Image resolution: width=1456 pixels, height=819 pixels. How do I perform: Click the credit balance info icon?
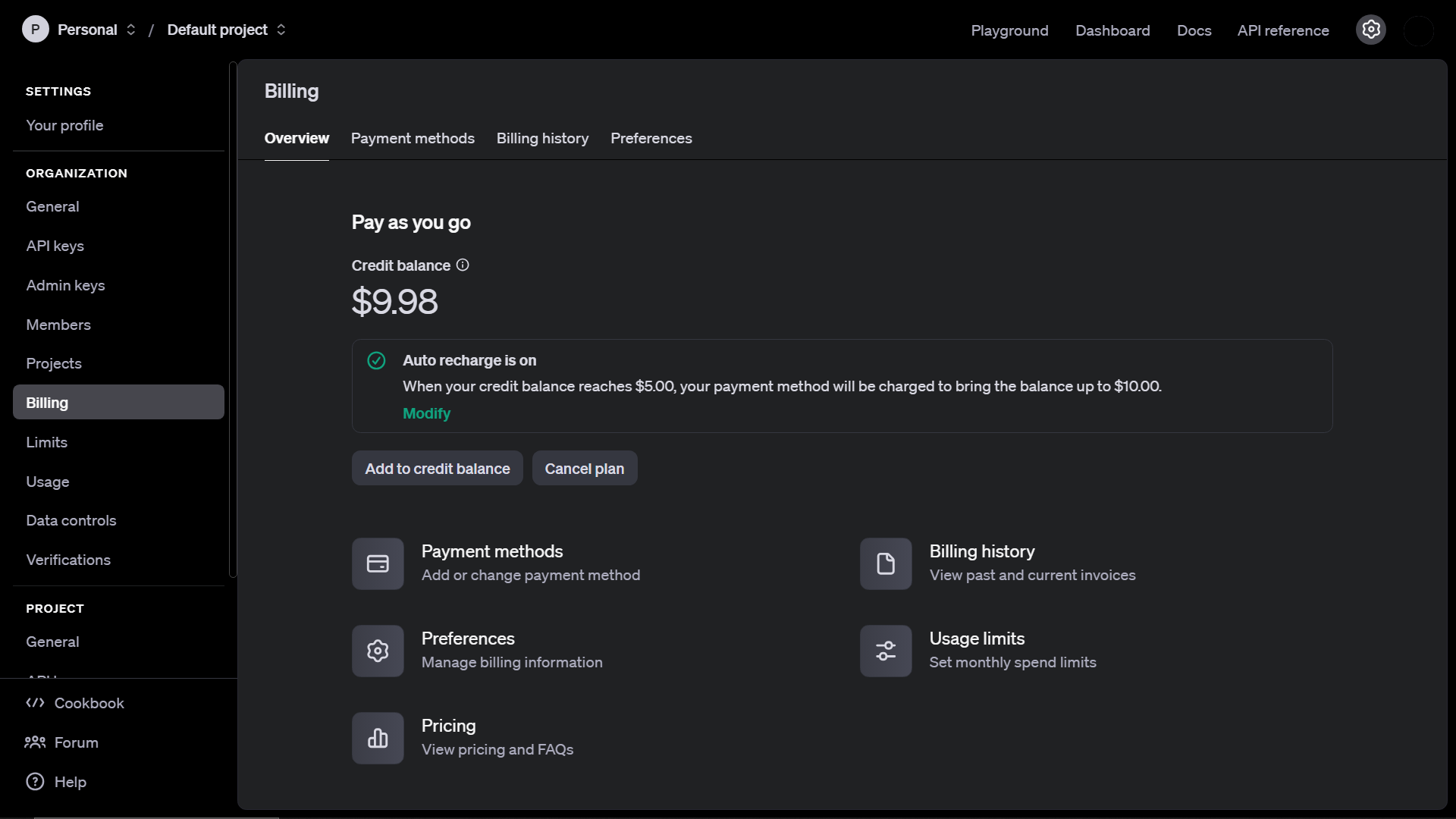[463, 265]
